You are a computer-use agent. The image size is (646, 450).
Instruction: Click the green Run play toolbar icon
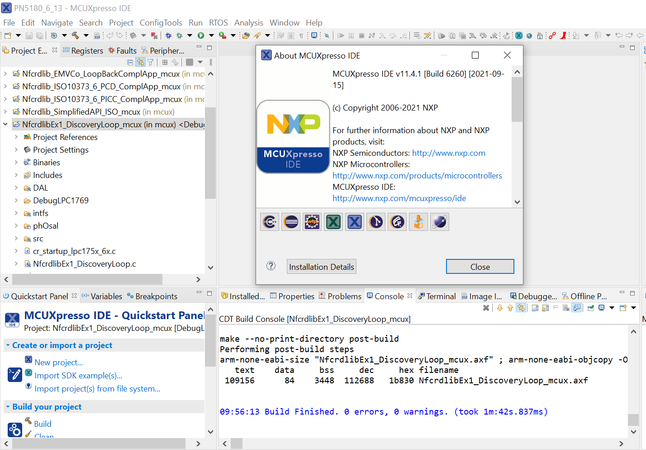point(201,35)
